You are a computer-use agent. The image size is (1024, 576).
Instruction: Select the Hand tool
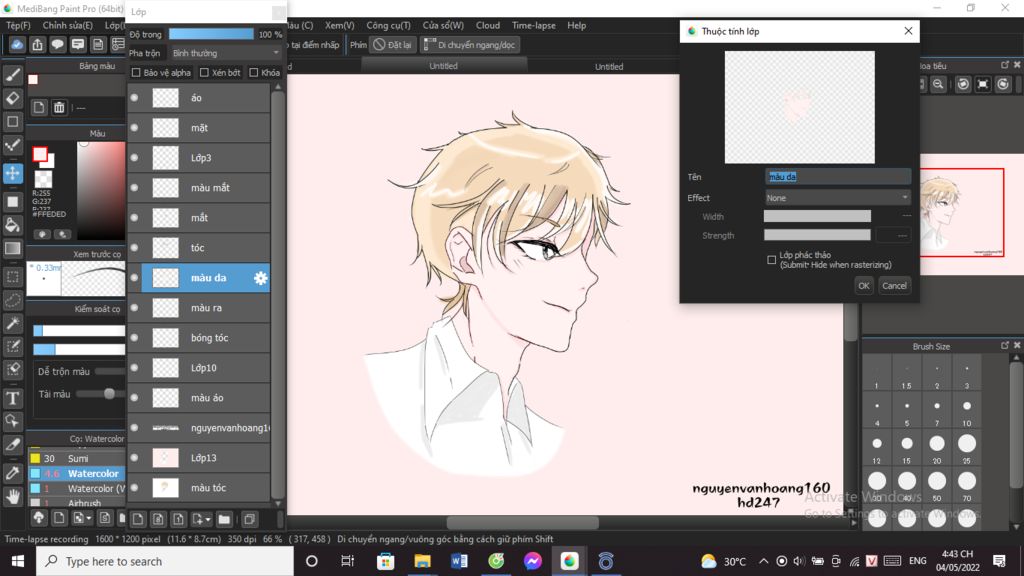12,497
